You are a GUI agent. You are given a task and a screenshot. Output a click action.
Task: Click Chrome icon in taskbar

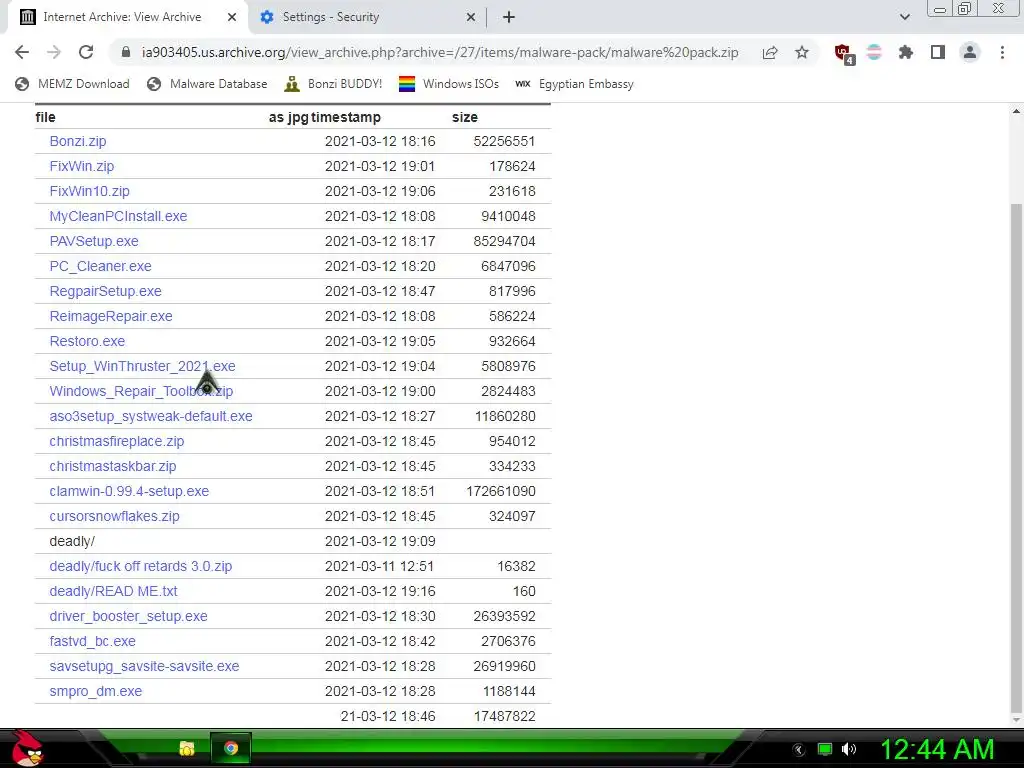(231, 748)
